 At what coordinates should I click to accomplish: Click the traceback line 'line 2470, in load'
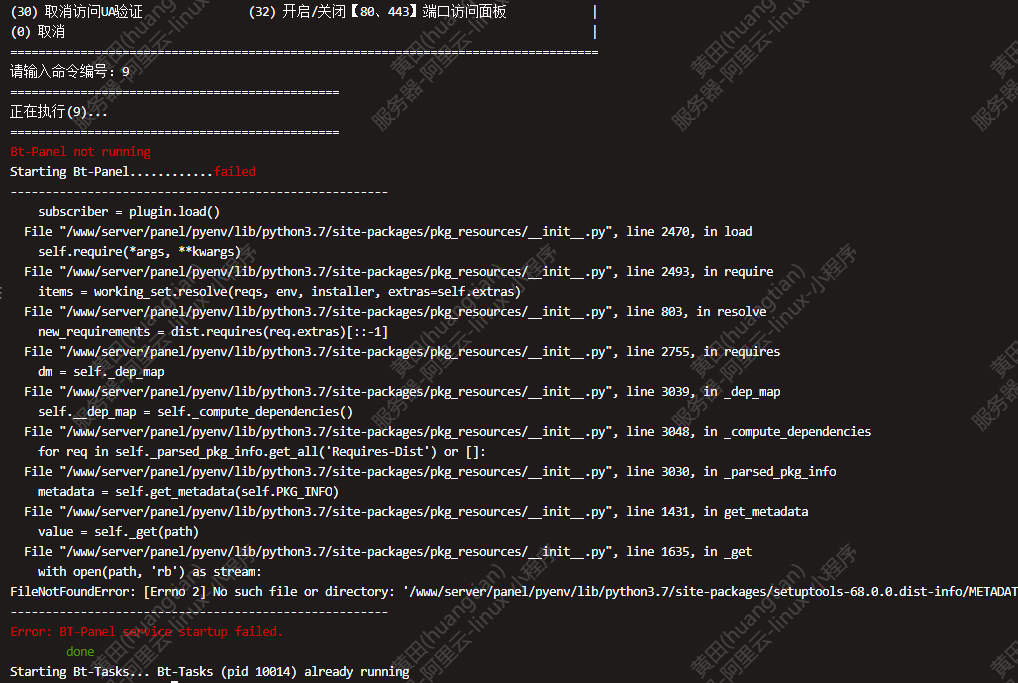coord(388,232)
